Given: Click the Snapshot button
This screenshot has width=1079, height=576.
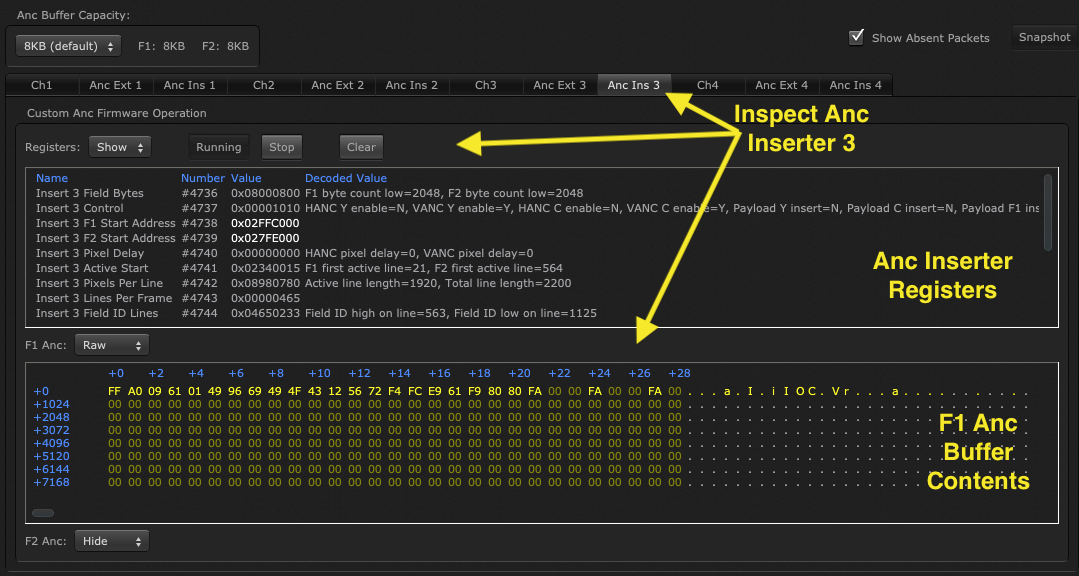Looking at the screenshot, I should click(x=1044, y=37).
